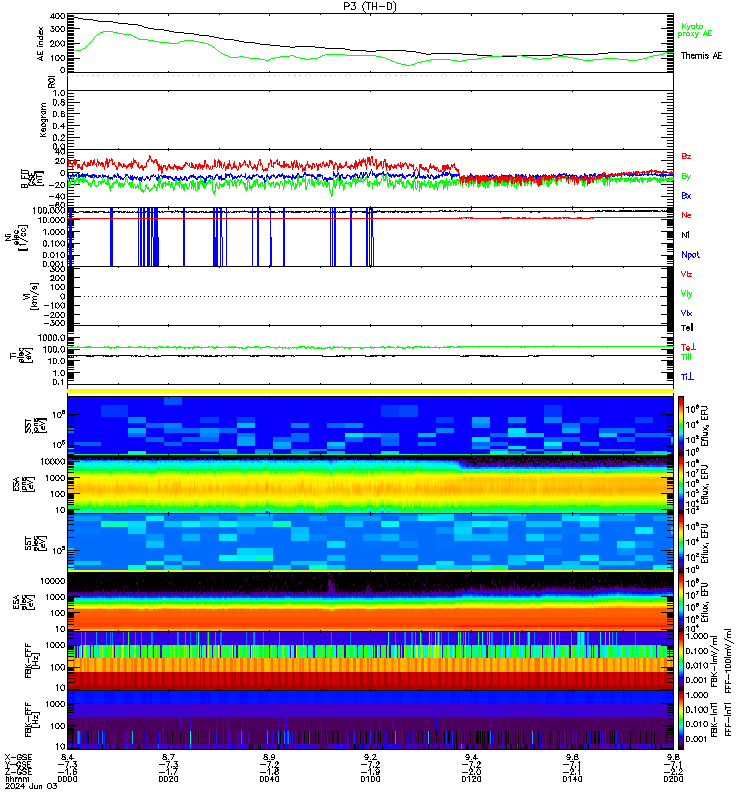
Task: Select the red Ne density legend label
Action: pyautogui.click(x=686, y=215)
